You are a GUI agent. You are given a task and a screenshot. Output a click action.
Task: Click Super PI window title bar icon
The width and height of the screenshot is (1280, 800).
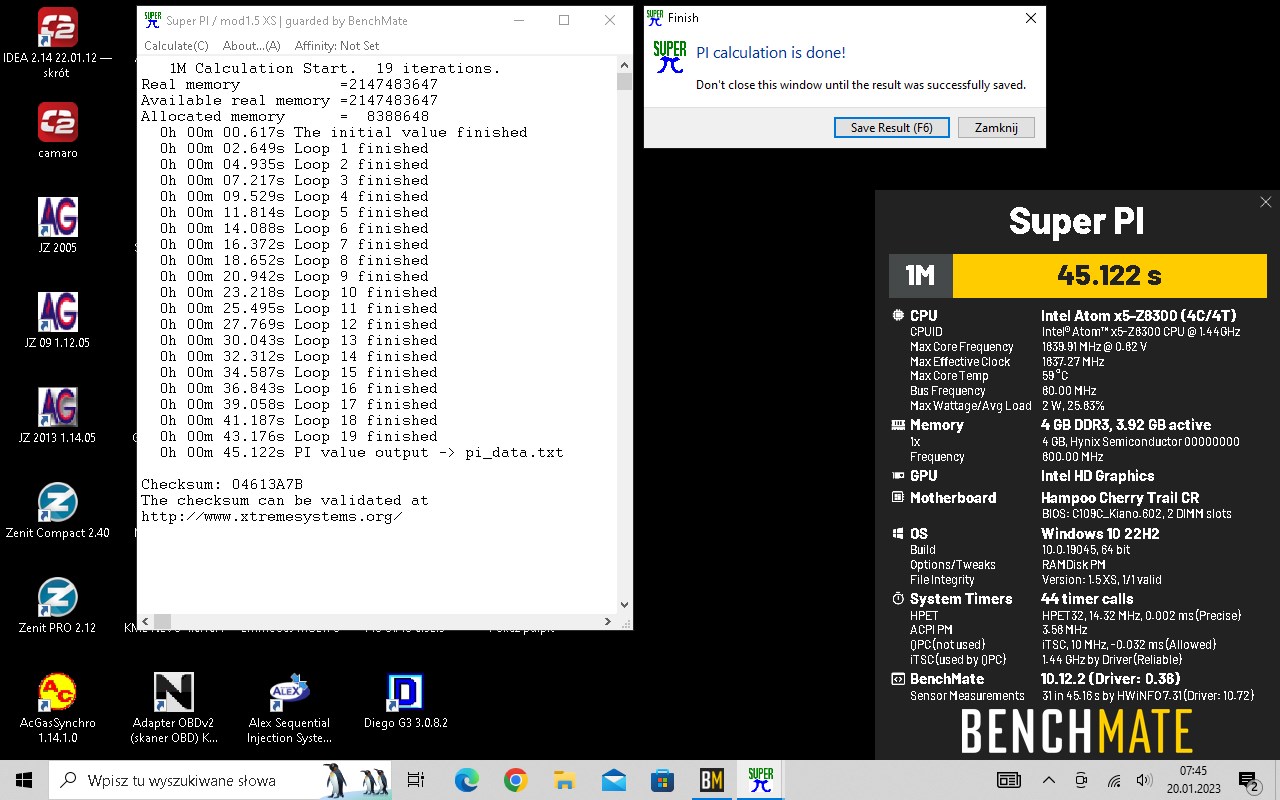click(x=152, y=20)
